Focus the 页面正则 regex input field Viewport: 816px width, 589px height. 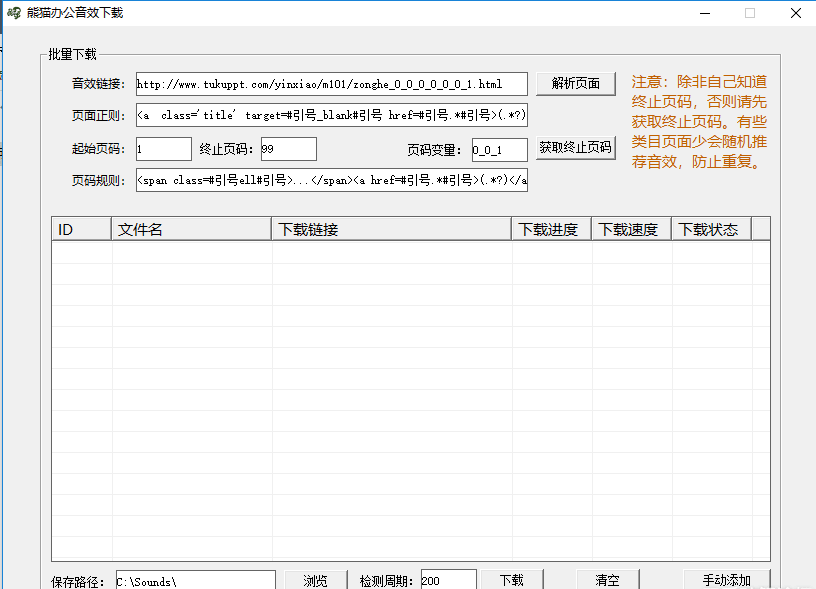click(332, 115)
